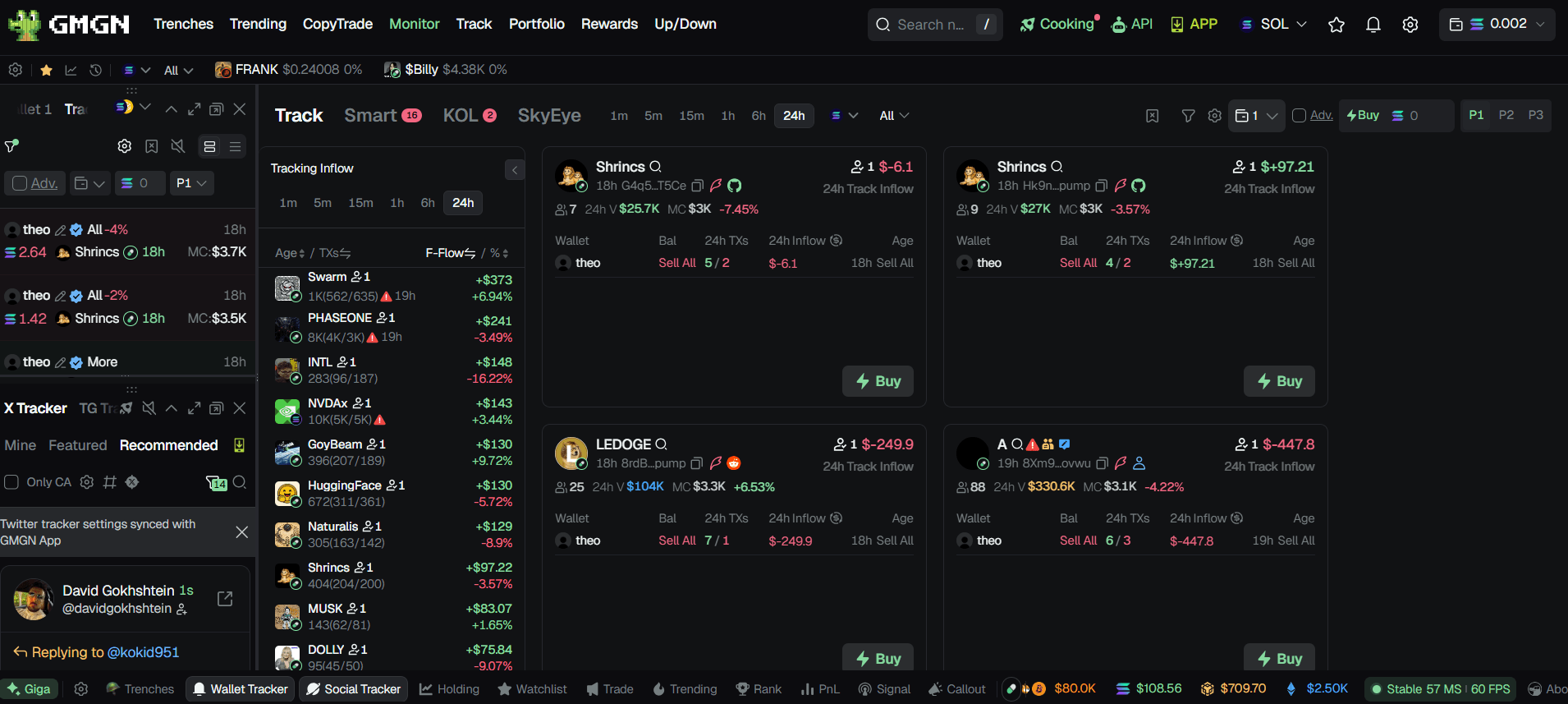
Task: Open Portfolio in top navigation
Action: click(537, 25)
